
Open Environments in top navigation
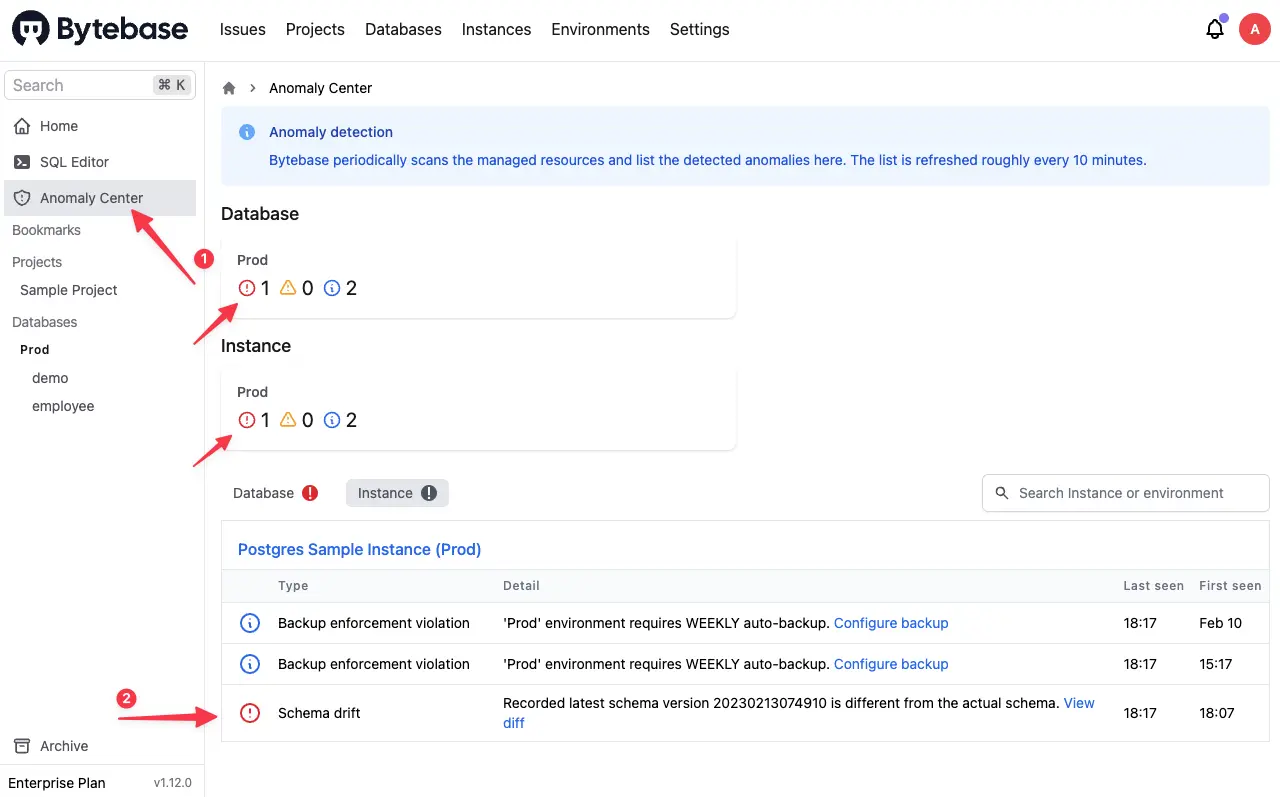pos(600,29)
